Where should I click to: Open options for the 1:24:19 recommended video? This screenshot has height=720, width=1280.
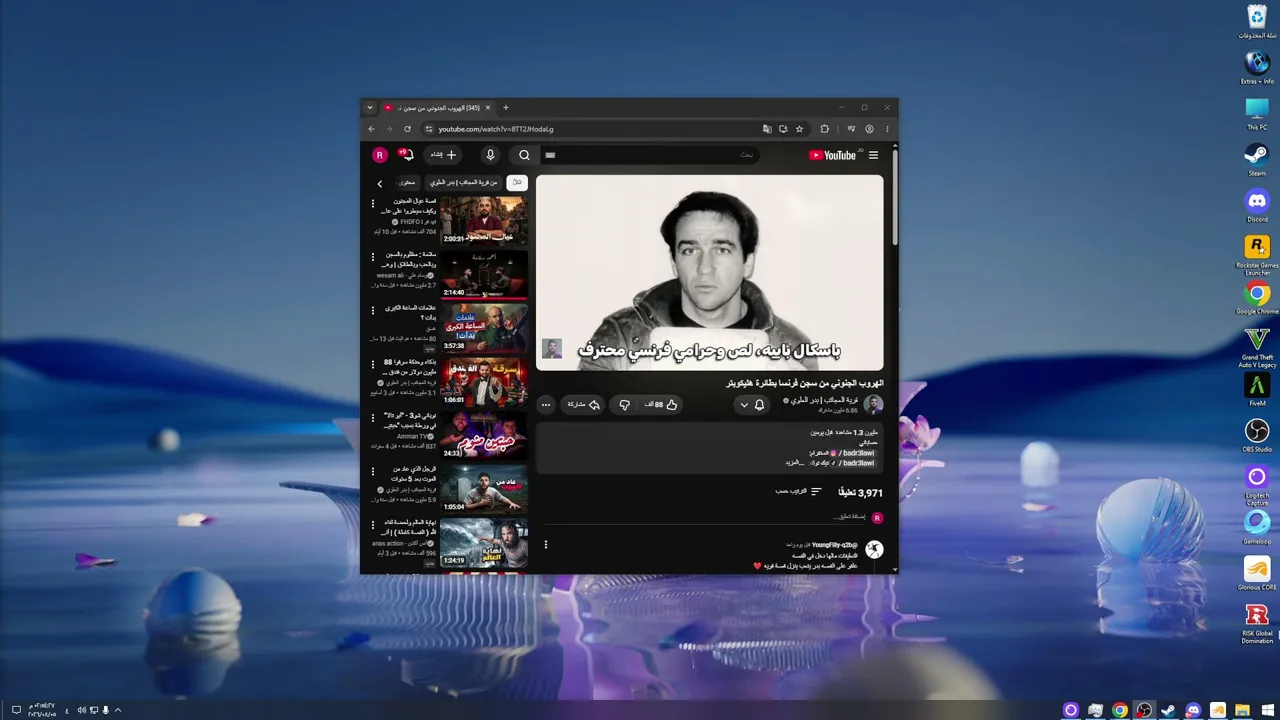tap(372, 526)
